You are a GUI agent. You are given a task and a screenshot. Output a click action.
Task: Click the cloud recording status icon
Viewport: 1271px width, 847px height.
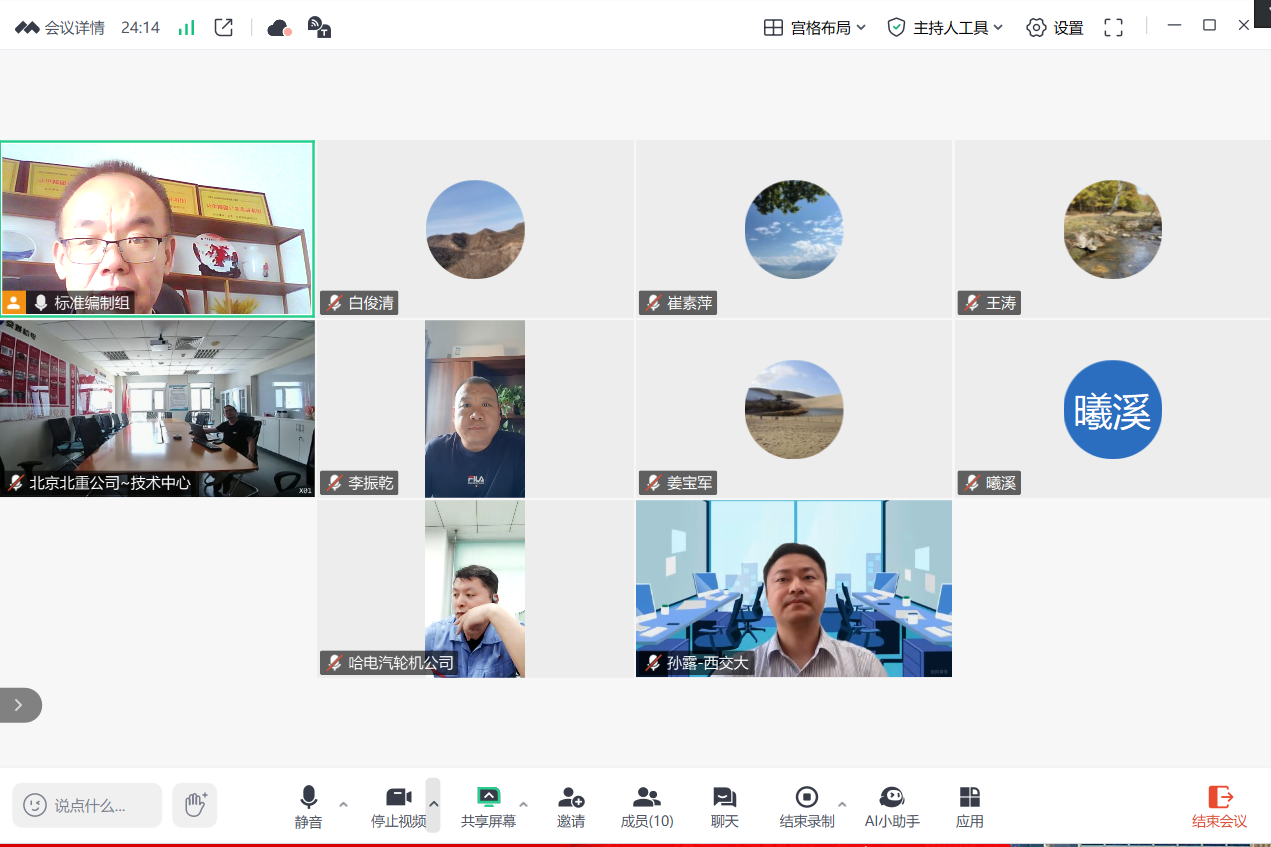(279, 28)
